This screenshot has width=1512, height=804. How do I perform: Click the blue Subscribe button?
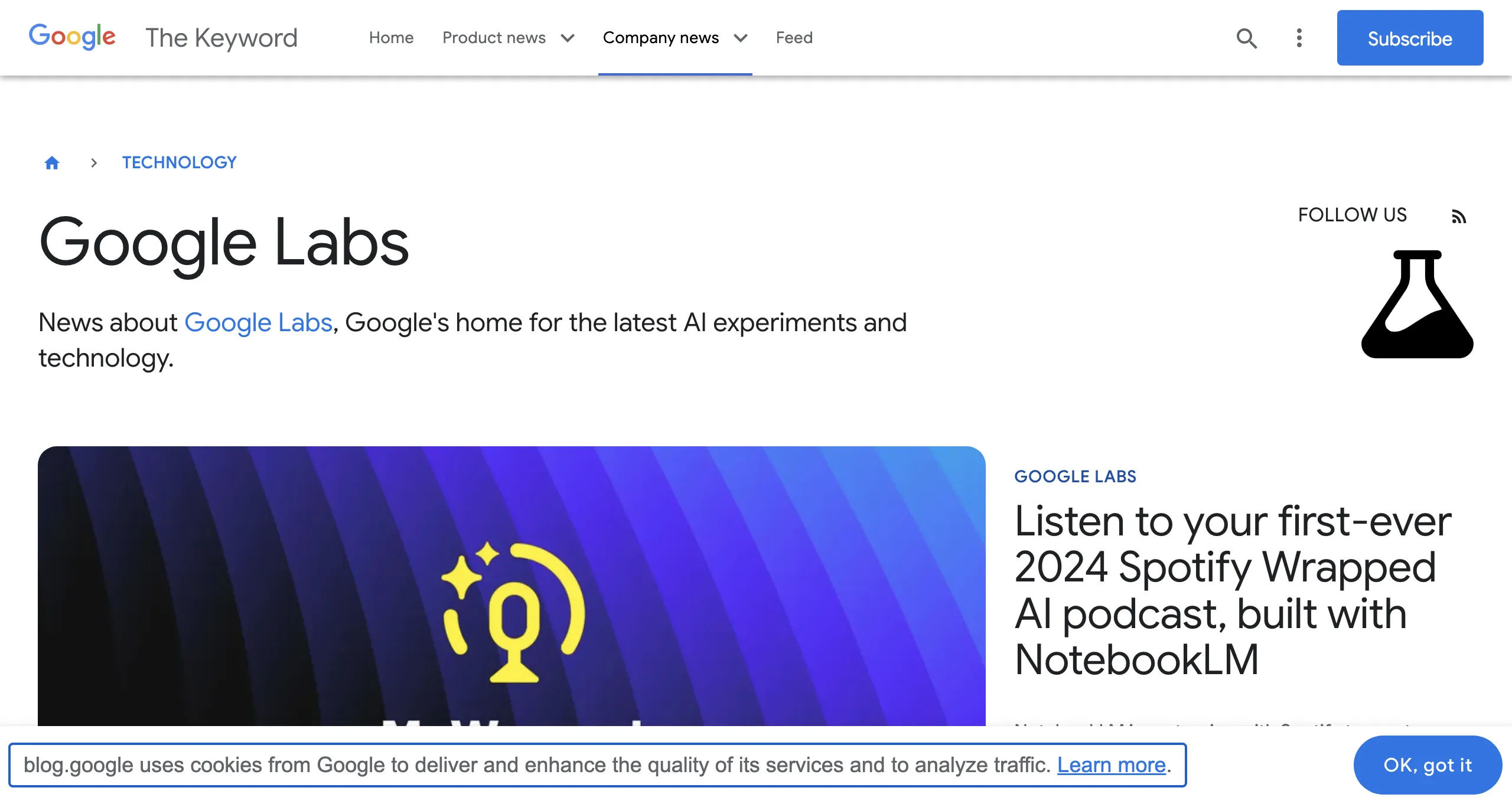pos(1410,38)
